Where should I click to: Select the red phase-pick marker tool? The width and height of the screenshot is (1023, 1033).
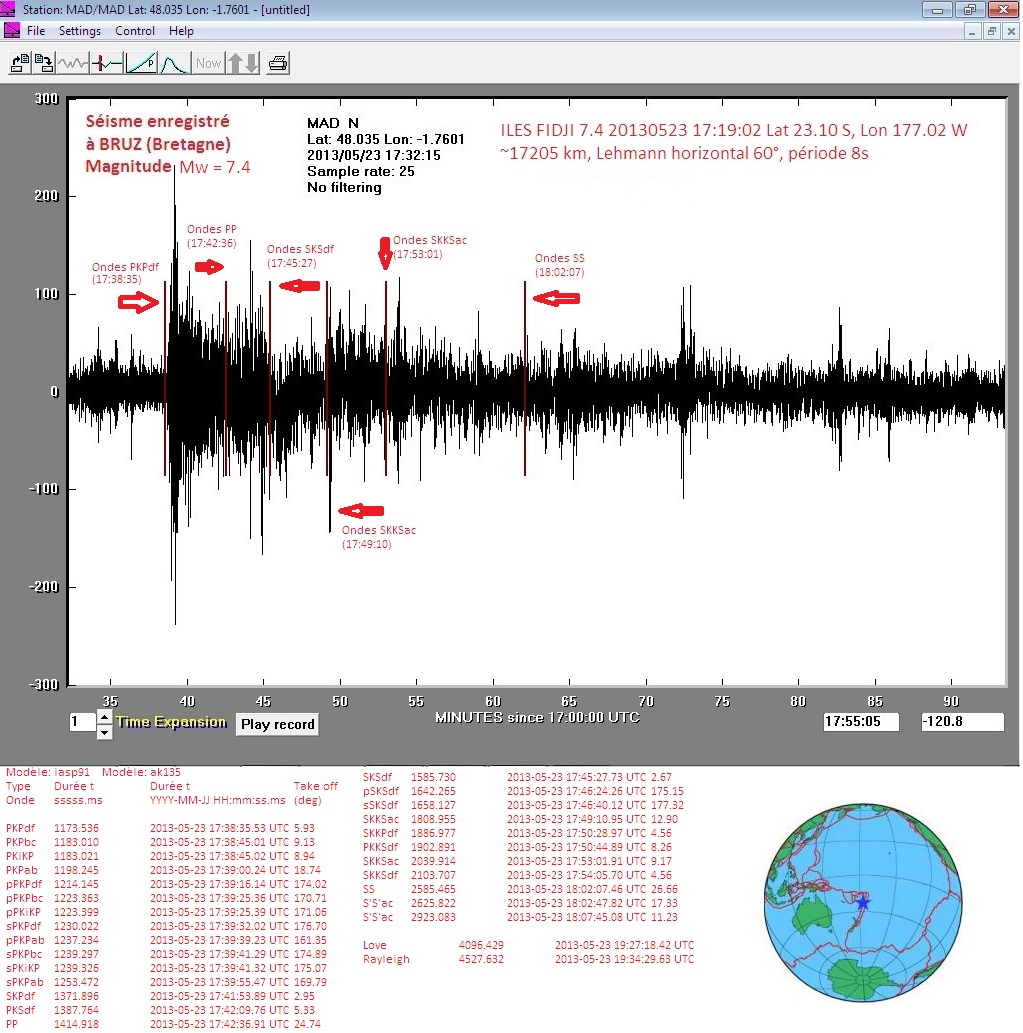pyautogui.click(x=107, y=63)
